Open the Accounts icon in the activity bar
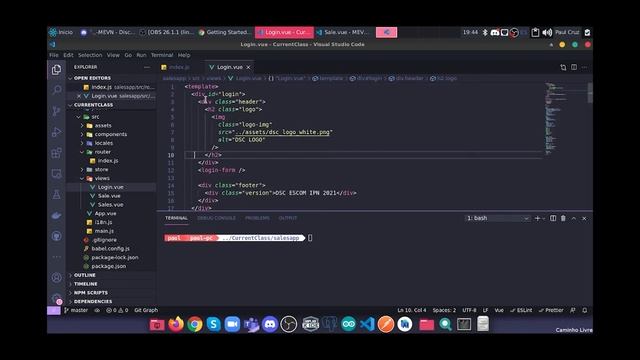 point(56,278)
